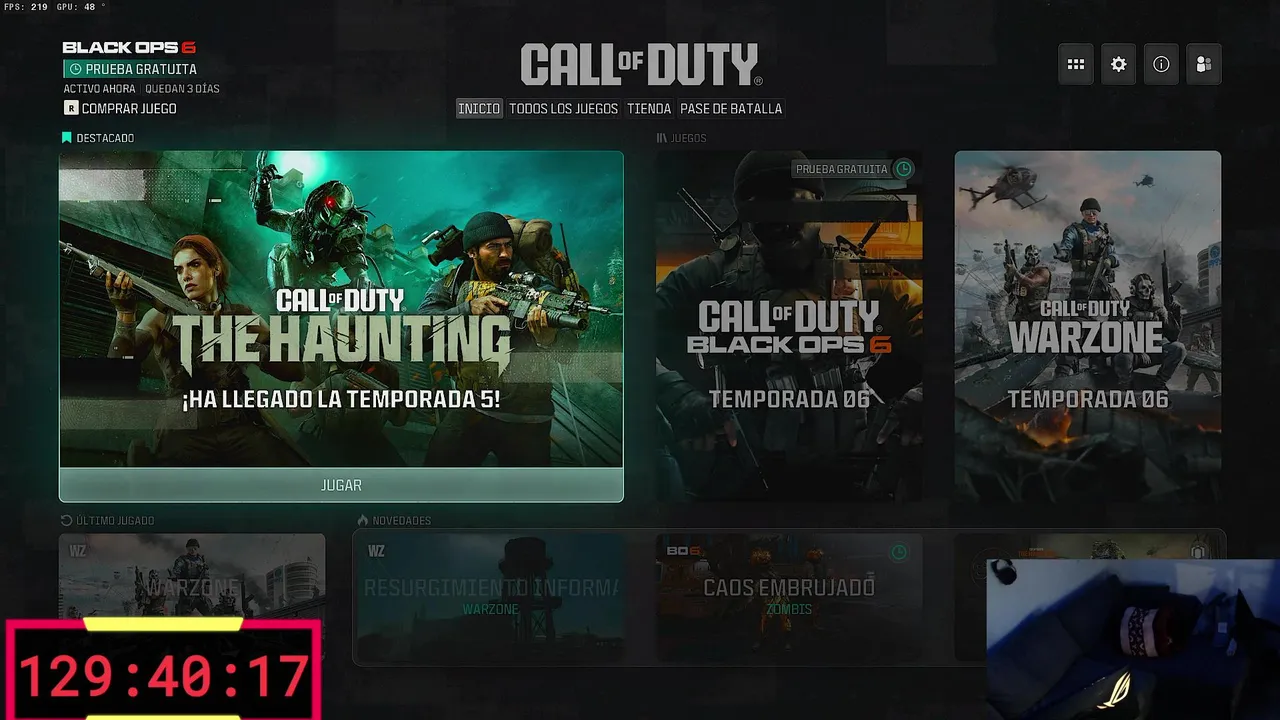Screen dimensions: 1280x720
Task: Open The Haunting featured banner
Action: [x=341, y=309]
